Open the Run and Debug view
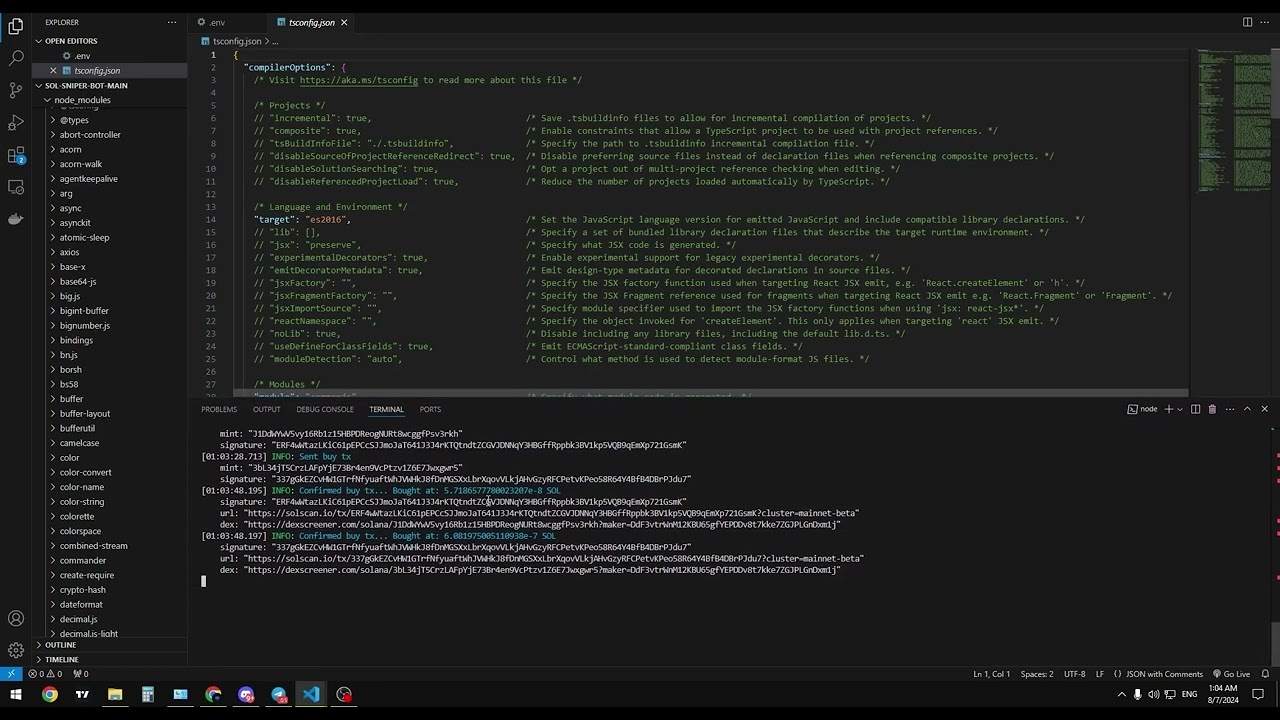1280x720 pixels. point(16,122)
